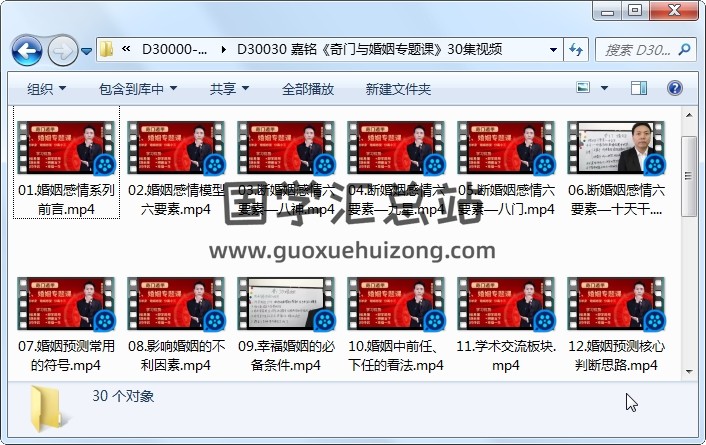Viewport: 706px width, 445px height.
Task: Click filename text 01.婚姻感情系列前言.mp4
Action: (66, 200)
